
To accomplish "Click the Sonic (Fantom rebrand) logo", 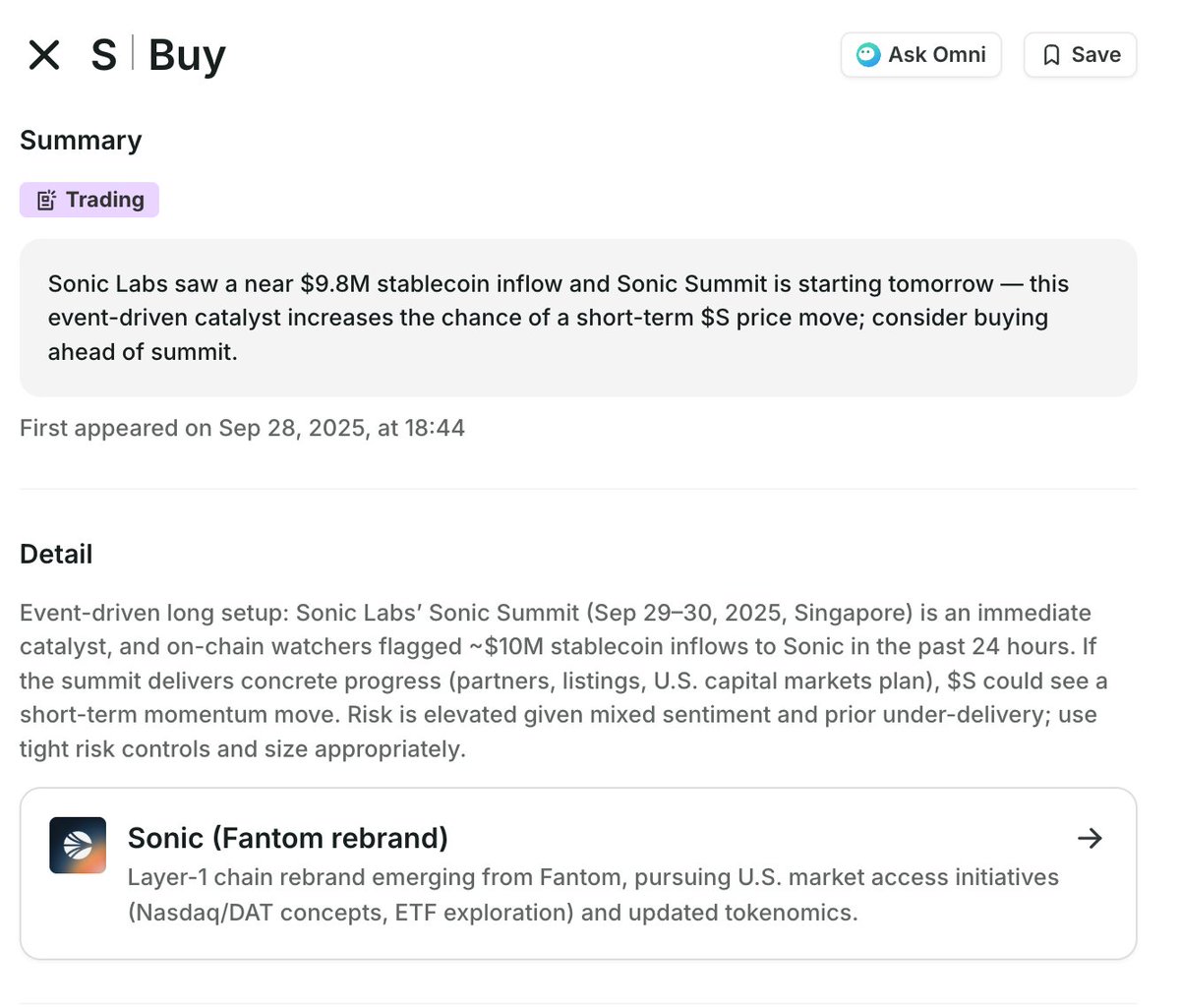I will point(78,844).
